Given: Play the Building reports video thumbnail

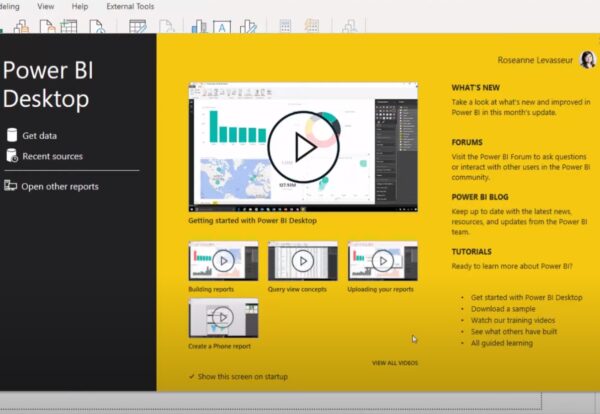Looking at the screenshot, I should 223,261.
